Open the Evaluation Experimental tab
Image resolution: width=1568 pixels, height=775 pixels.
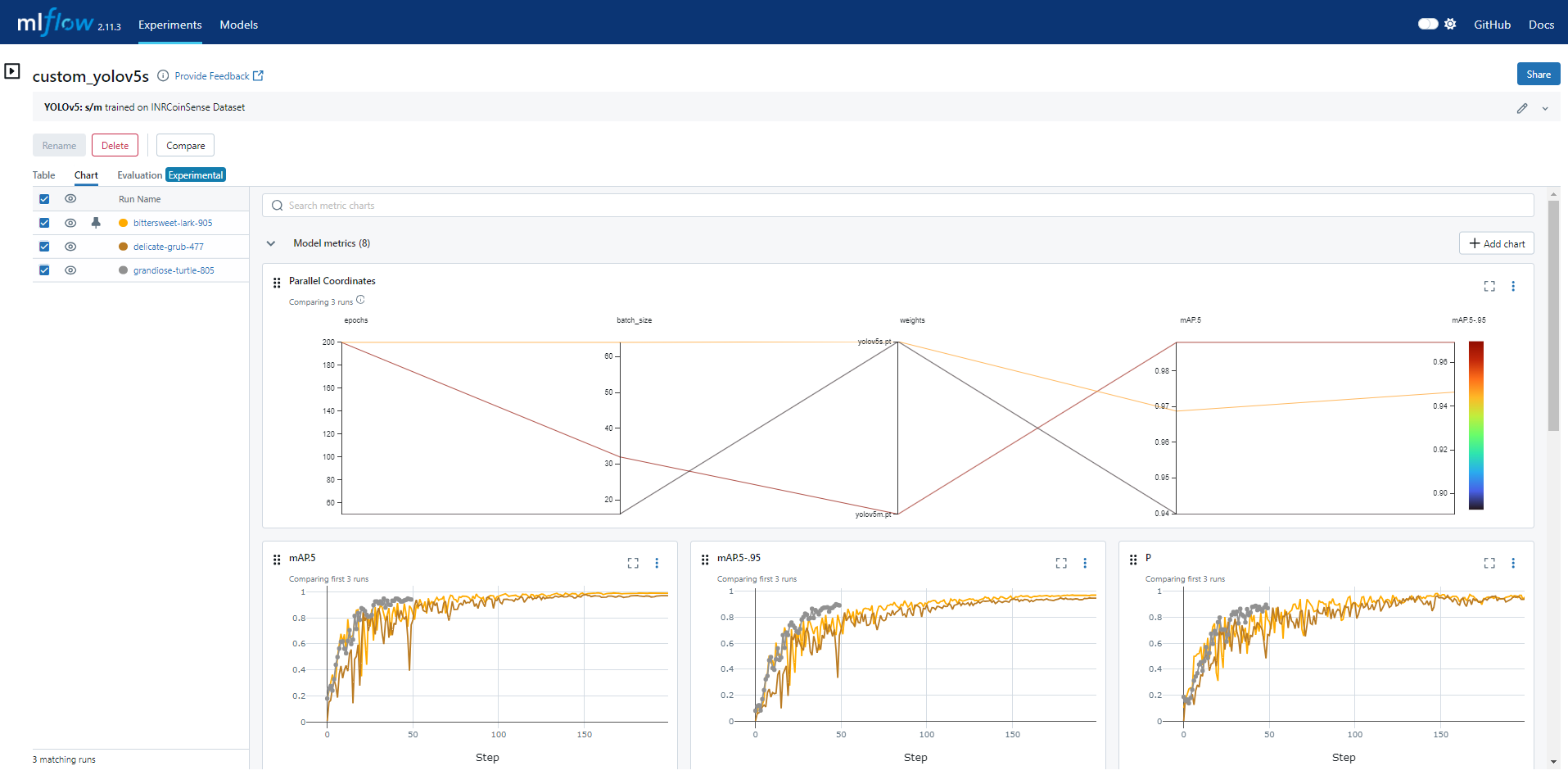pos(171,175)
